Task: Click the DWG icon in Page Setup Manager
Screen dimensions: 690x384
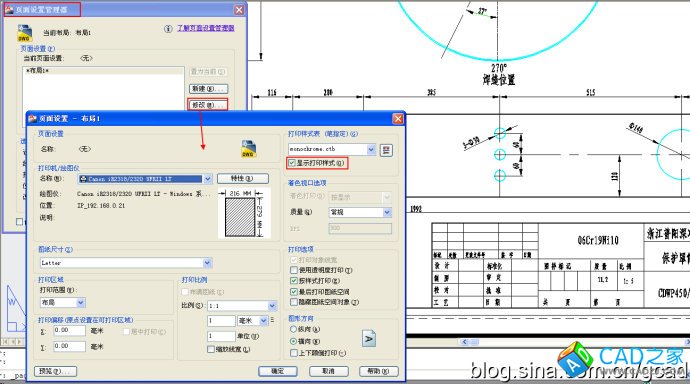Action: [x=26, y=33]
